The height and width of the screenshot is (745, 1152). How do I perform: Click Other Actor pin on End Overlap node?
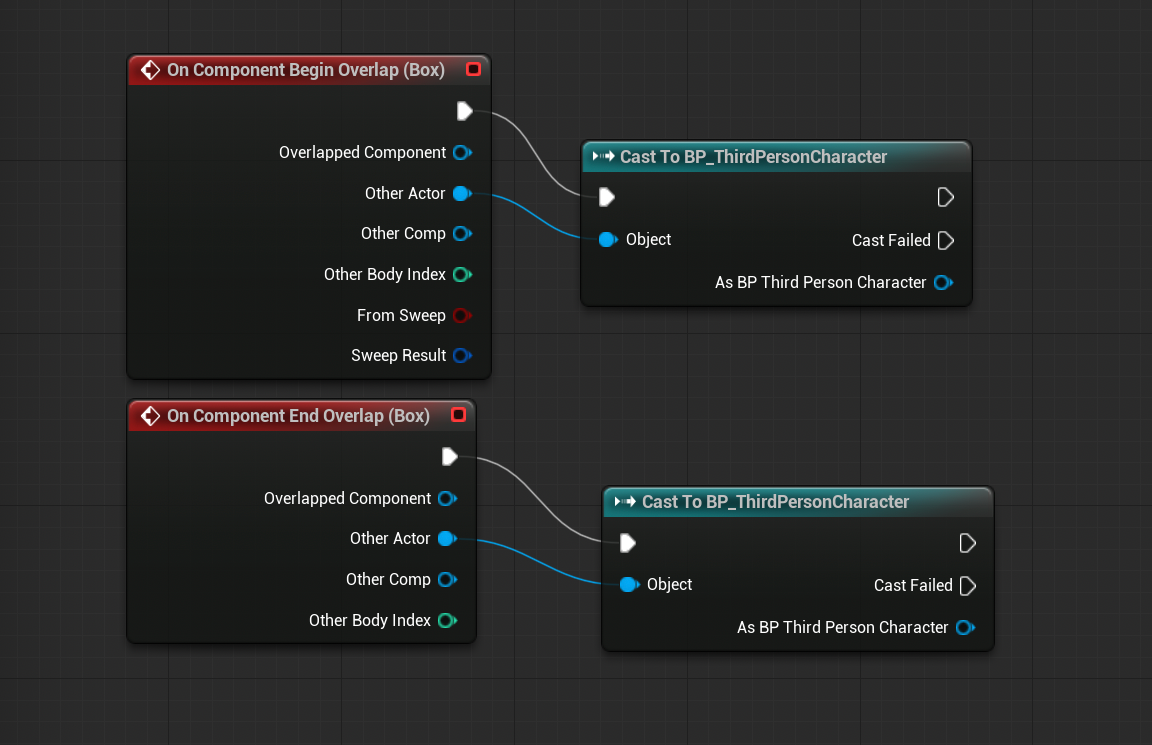click(446, 539)
